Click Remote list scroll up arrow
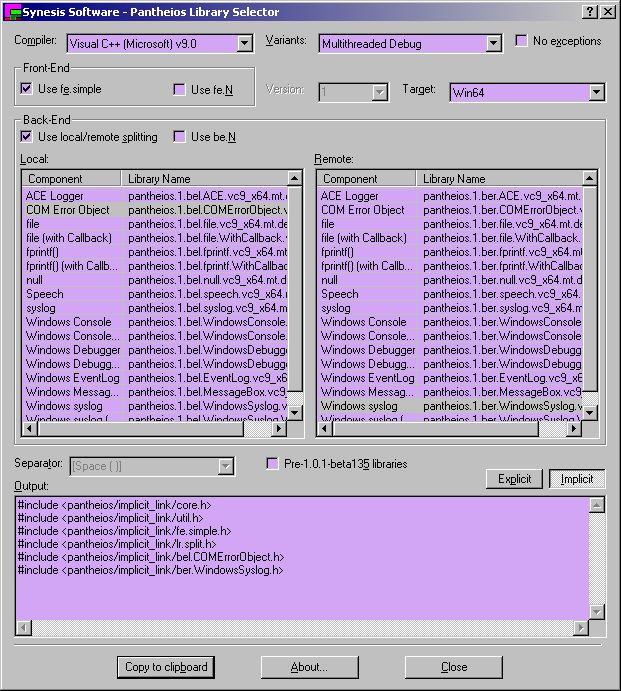This screenshot has width=621, height=691. (x=589, y=178)
